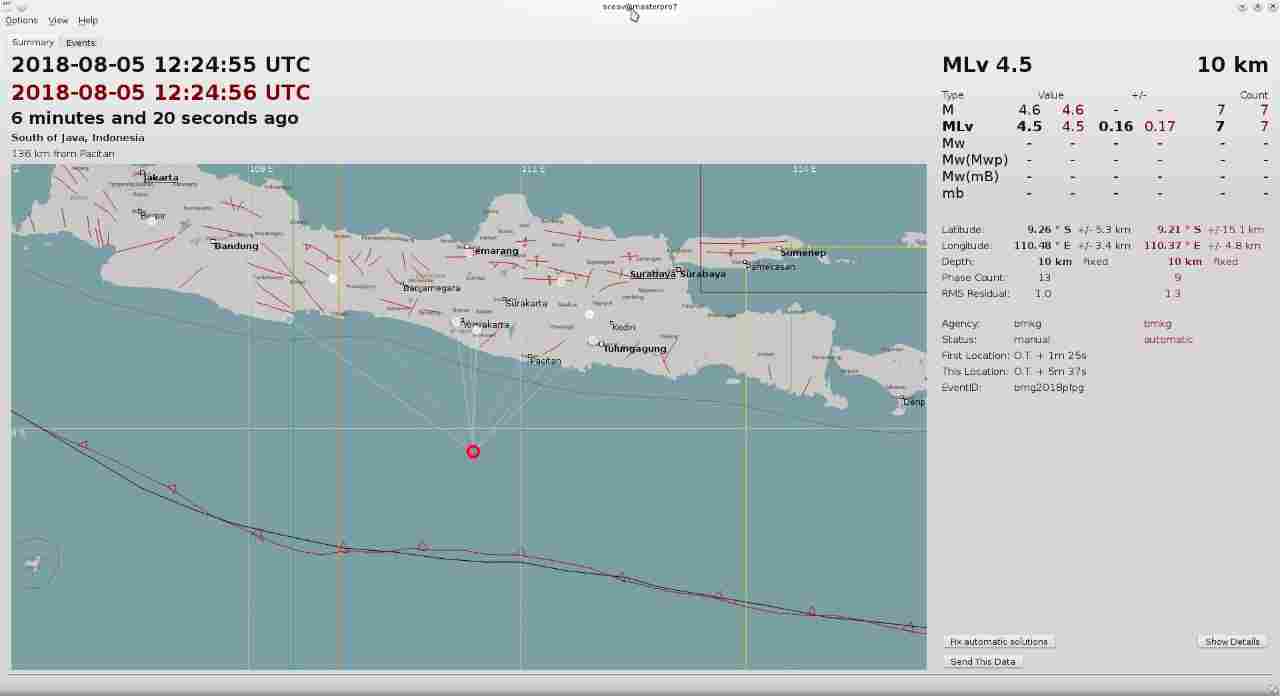Open the View menu
This screenshot has height=696, width=1280.
coord(58,20)
